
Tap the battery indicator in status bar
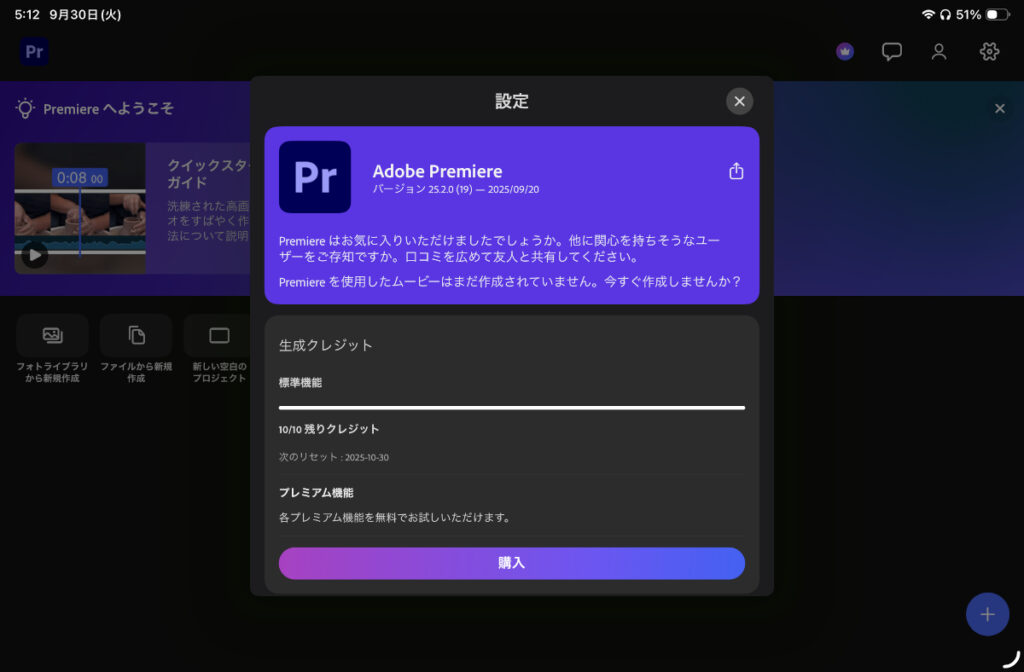click(x=998, y=14)
